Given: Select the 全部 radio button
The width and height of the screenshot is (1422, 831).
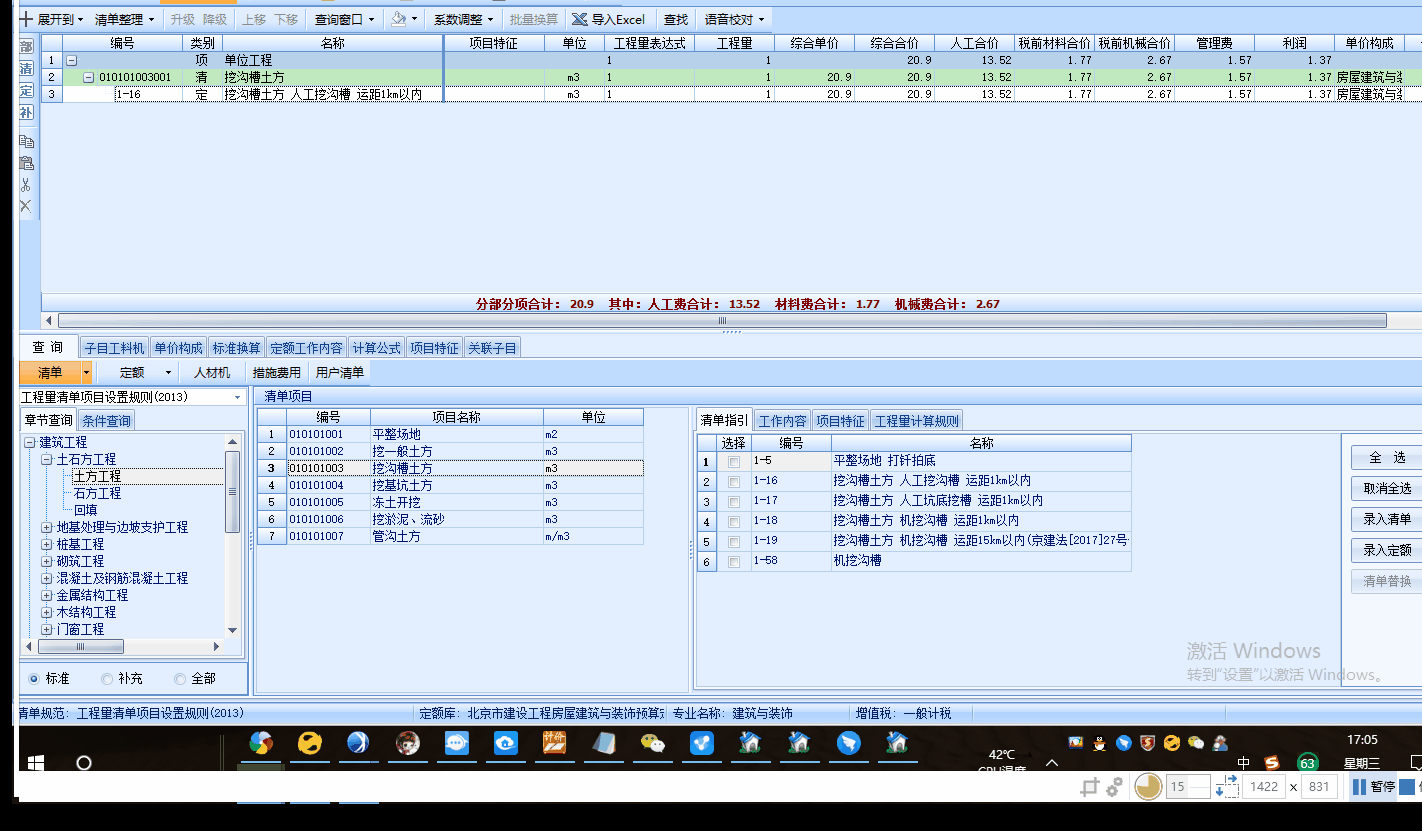Looking at the screenshot, I should point(181,679).
